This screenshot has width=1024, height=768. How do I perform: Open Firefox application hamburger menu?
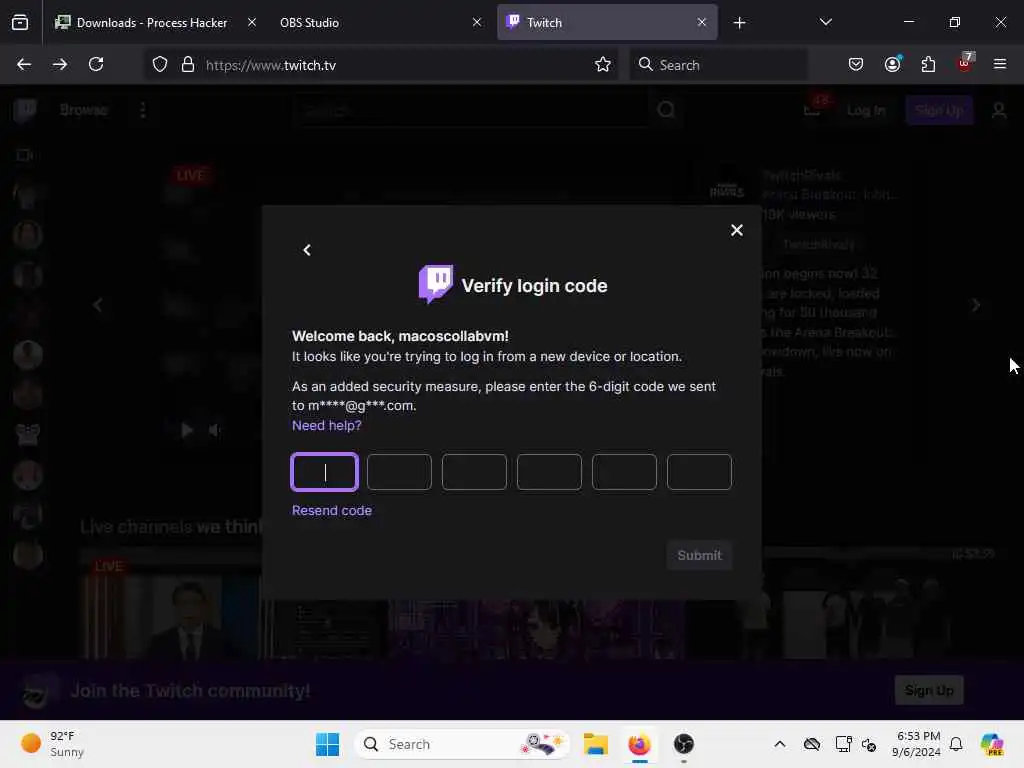1000,64
